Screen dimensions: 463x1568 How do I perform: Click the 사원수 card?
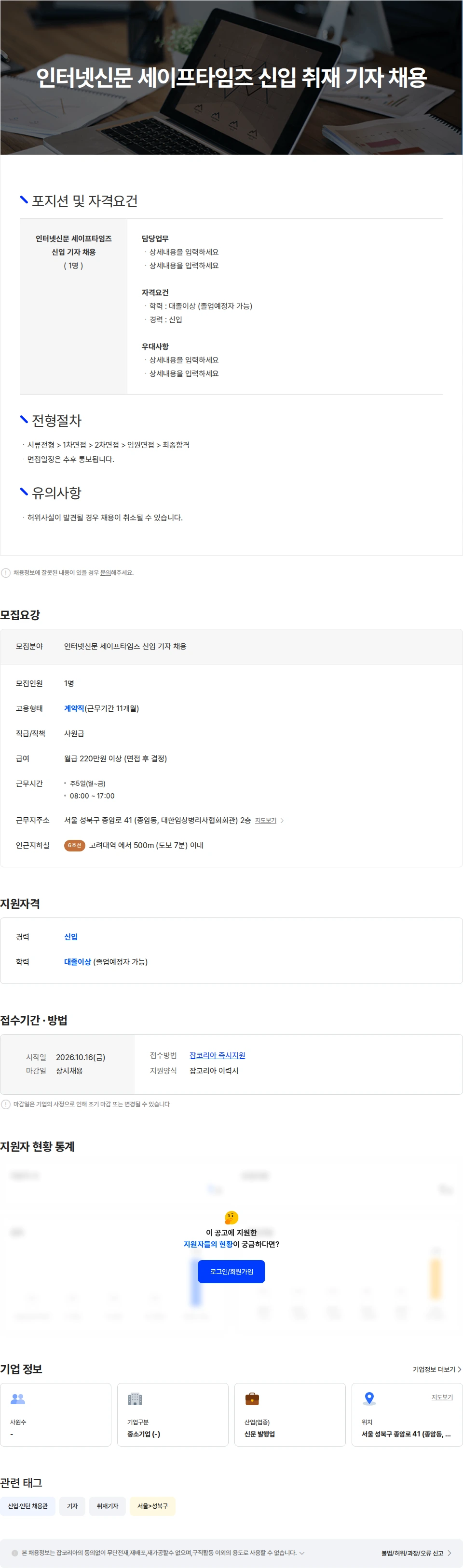click(x=55, y=1415)
